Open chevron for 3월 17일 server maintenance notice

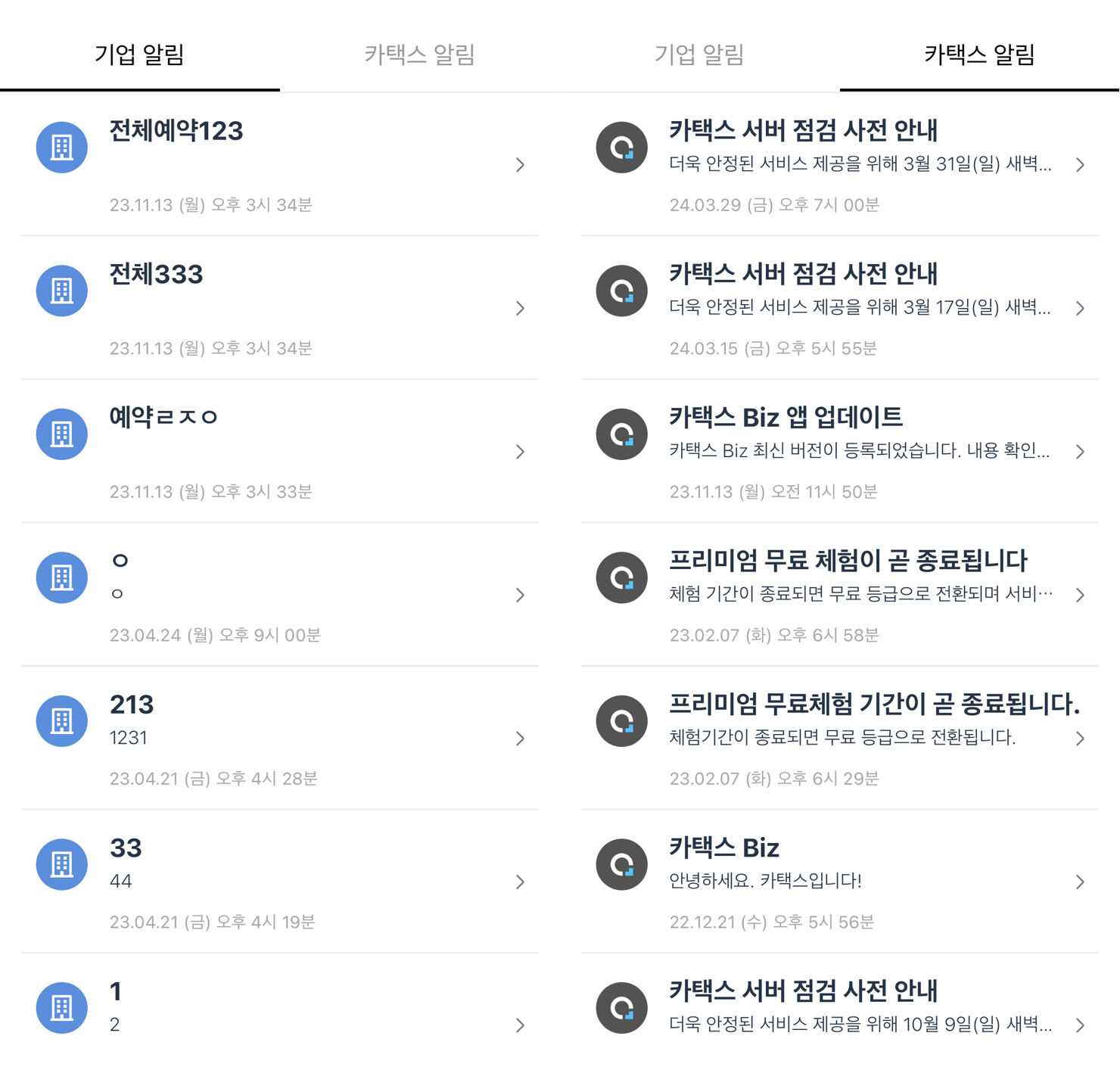(1080, 308)
